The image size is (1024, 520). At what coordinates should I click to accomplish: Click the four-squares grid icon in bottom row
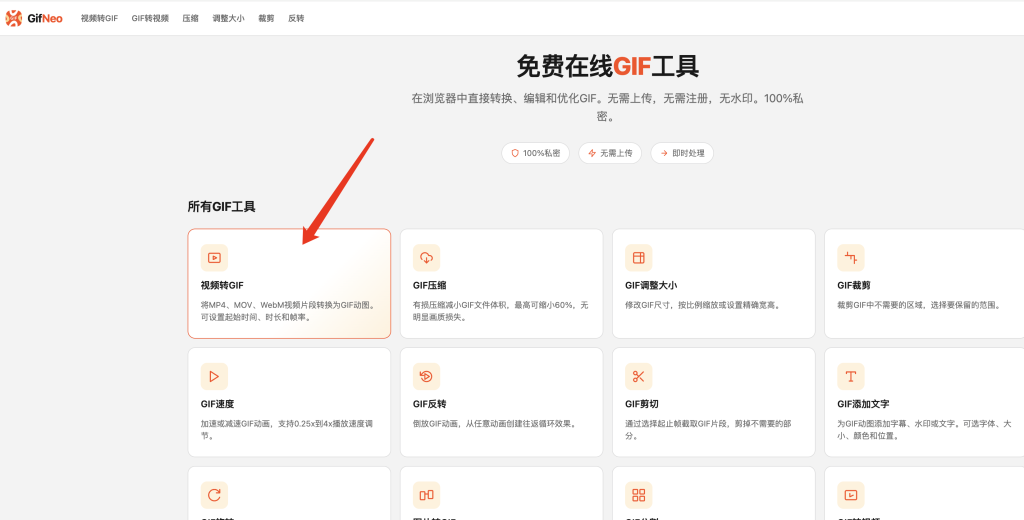pyautogui.click(x=639, y=495)
